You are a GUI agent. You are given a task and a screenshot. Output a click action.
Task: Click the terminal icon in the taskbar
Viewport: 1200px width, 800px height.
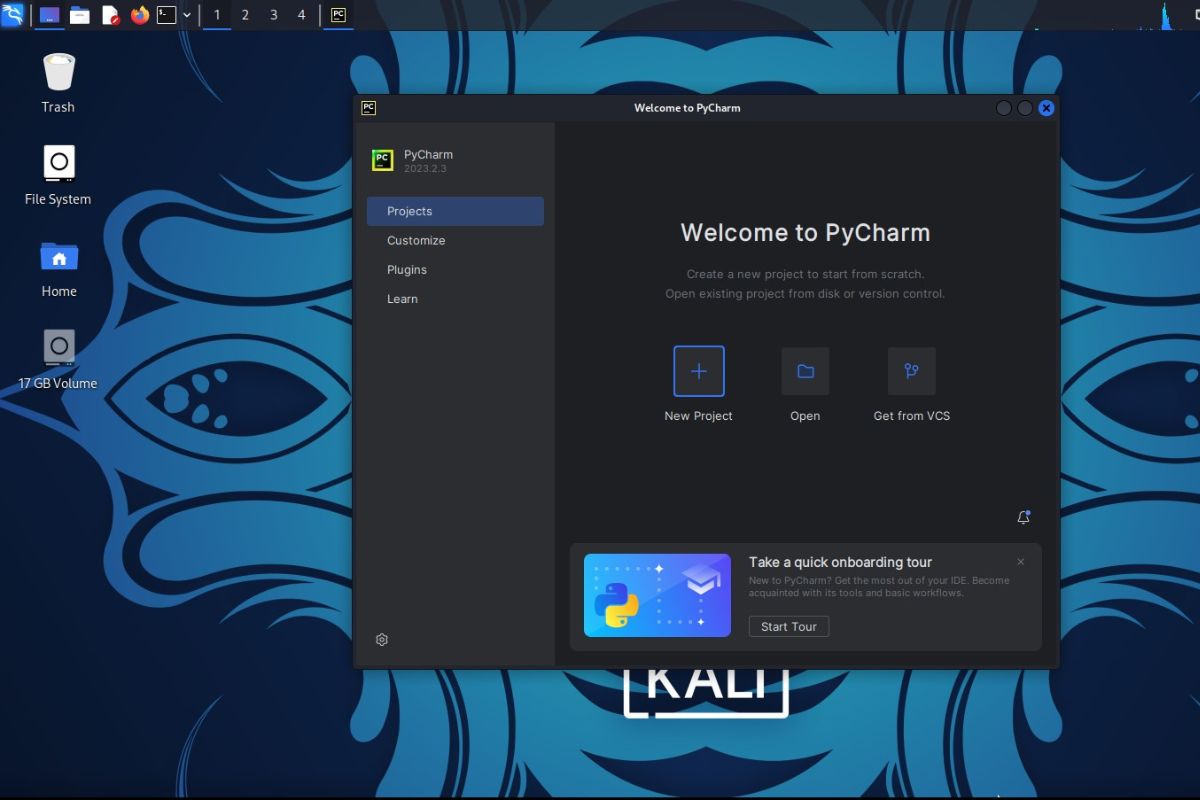coord(165,15)
